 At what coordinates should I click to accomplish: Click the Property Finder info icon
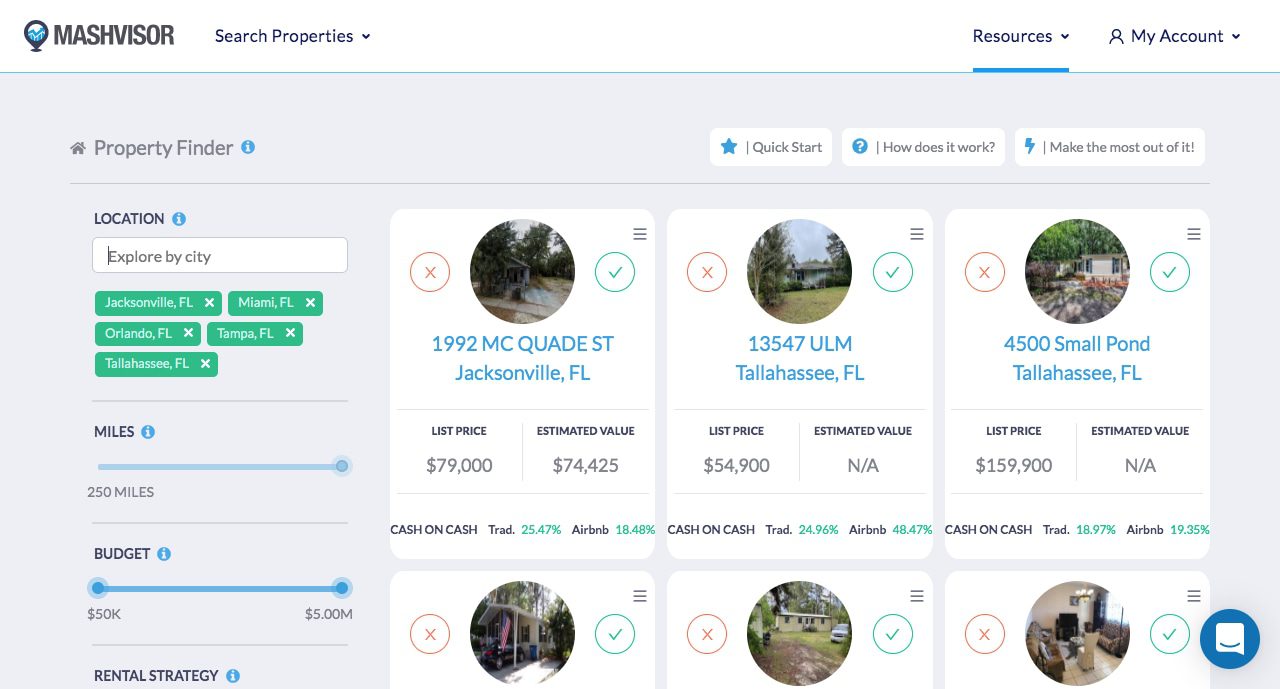point(248,146)
